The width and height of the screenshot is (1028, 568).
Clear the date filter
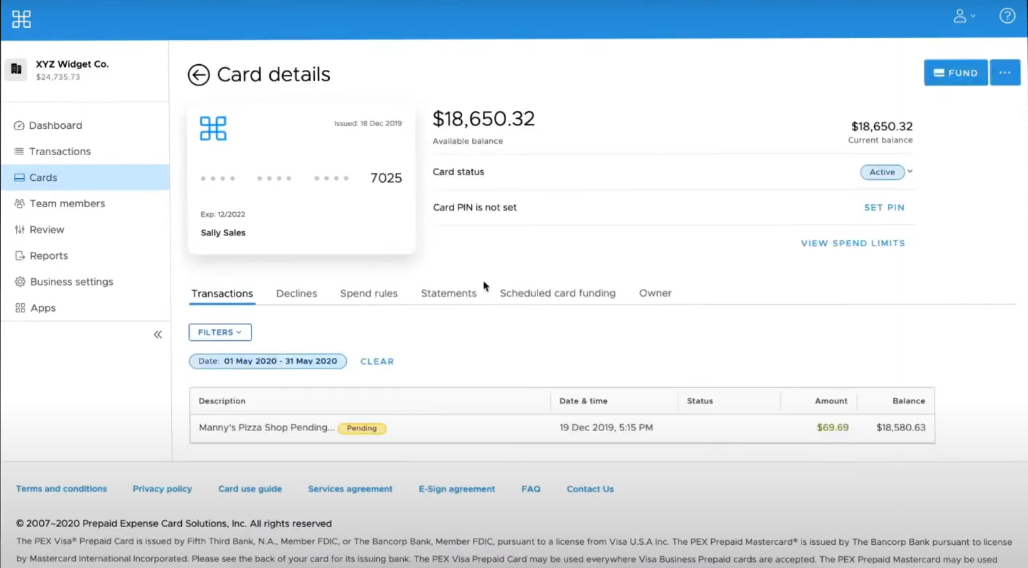pyautogui.click(x=377, y=362)
